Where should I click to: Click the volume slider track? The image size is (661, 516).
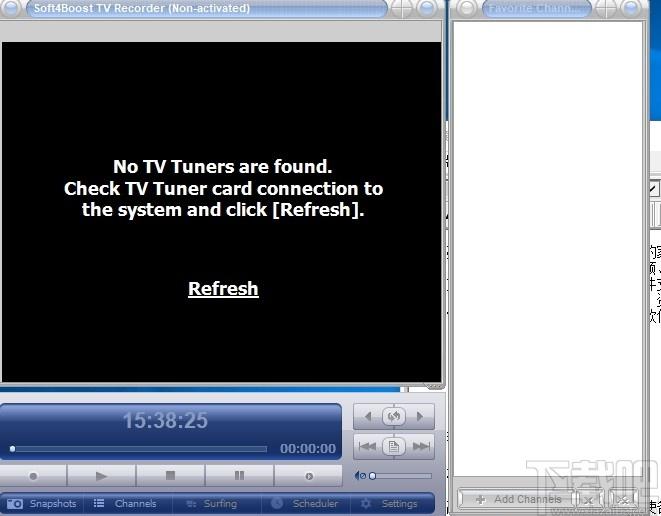400,476
